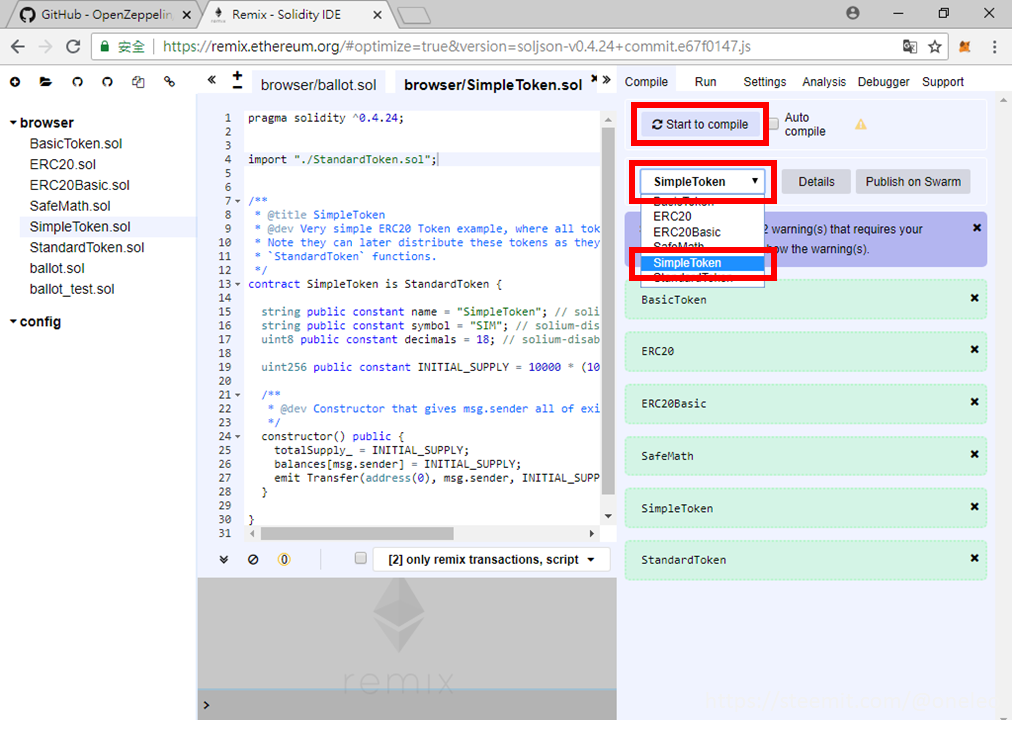Open ballot_test.sol in the file tree
Screen dimensions: 1016x729
72,289
